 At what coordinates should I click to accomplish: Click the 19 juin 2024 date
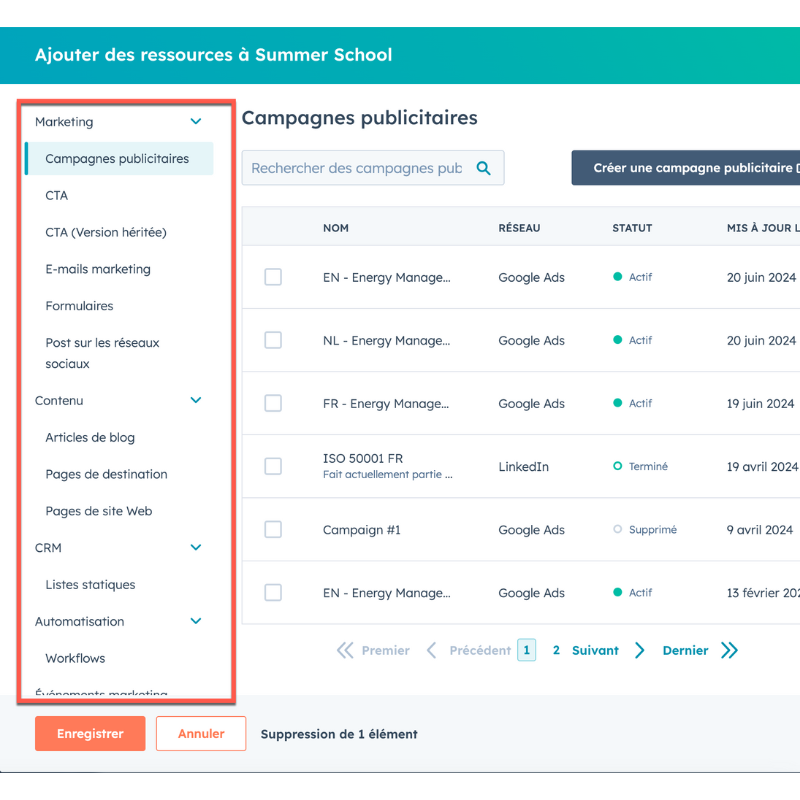(760, 403)
